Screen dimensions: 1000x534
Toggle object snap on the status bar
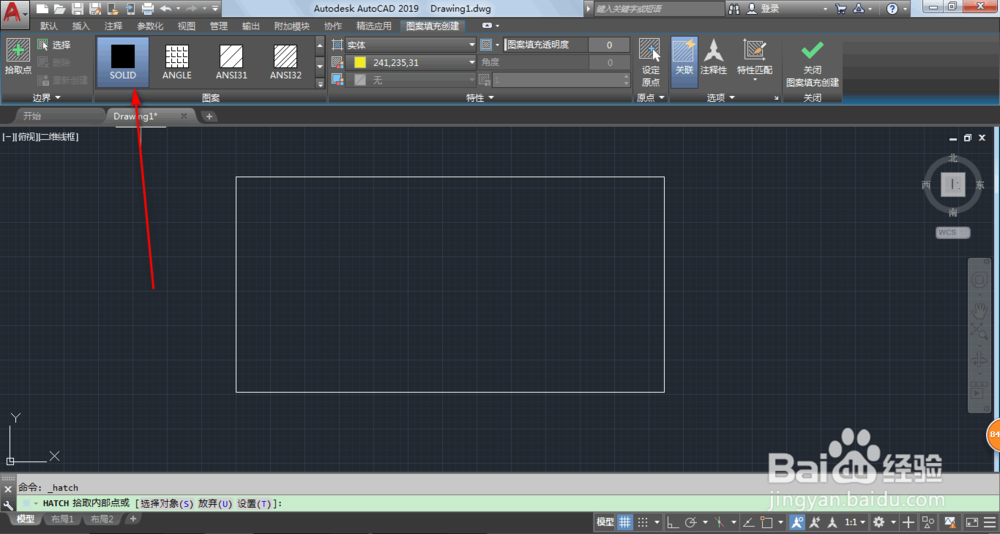point(767,522)
